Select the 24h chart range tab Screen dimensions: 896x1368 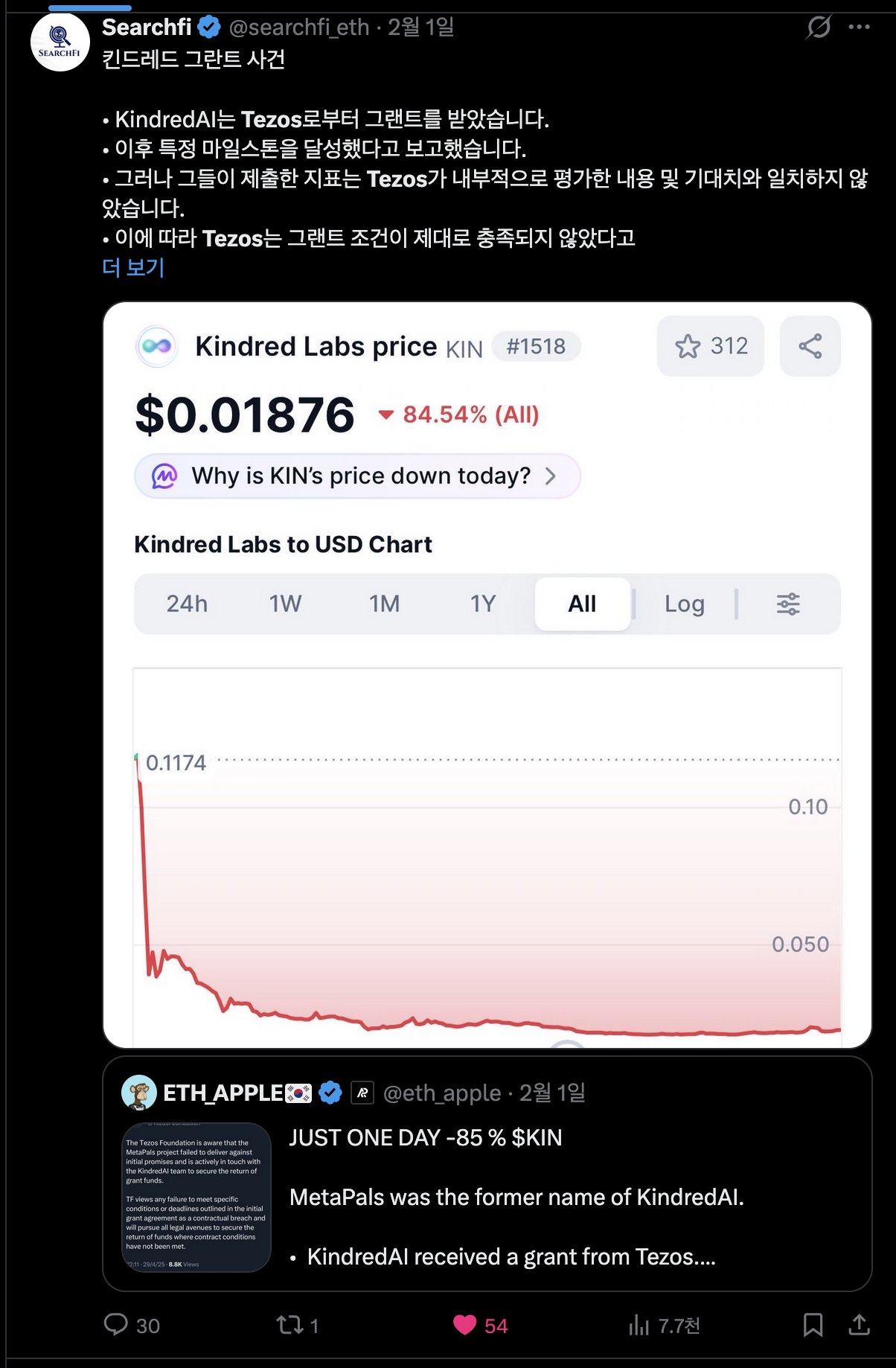tap(187, 604)
